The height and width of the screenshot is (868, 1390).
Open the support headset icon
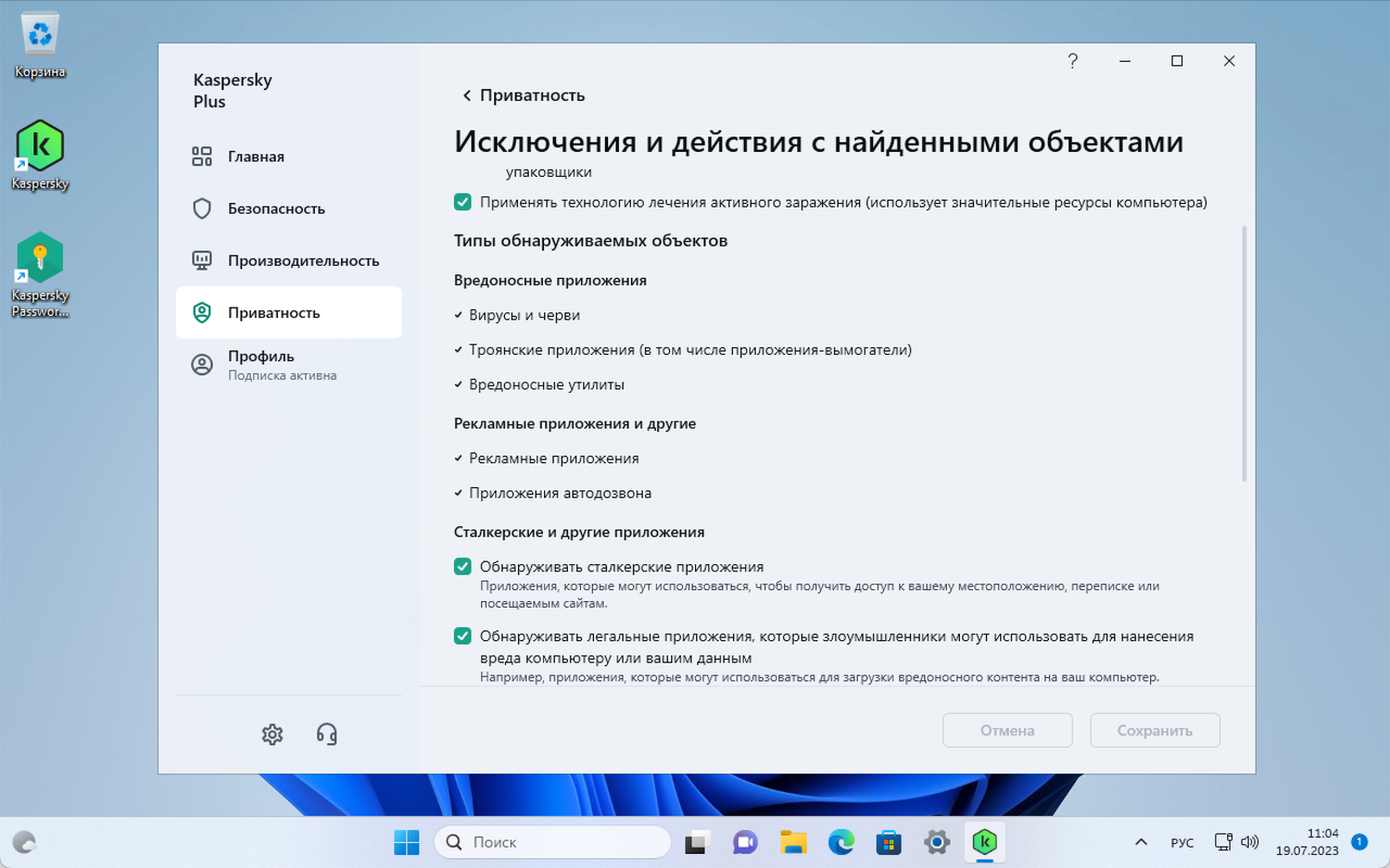click(327, 735)
